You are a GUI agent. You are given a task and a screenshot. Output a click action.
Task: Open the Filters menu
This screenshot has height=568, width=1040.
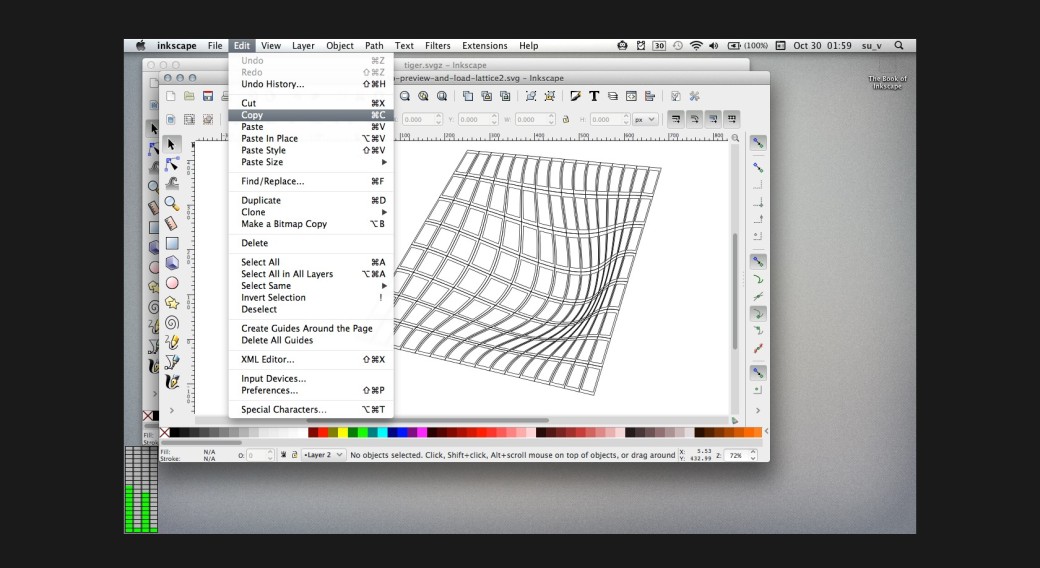[x=437, y=46]
